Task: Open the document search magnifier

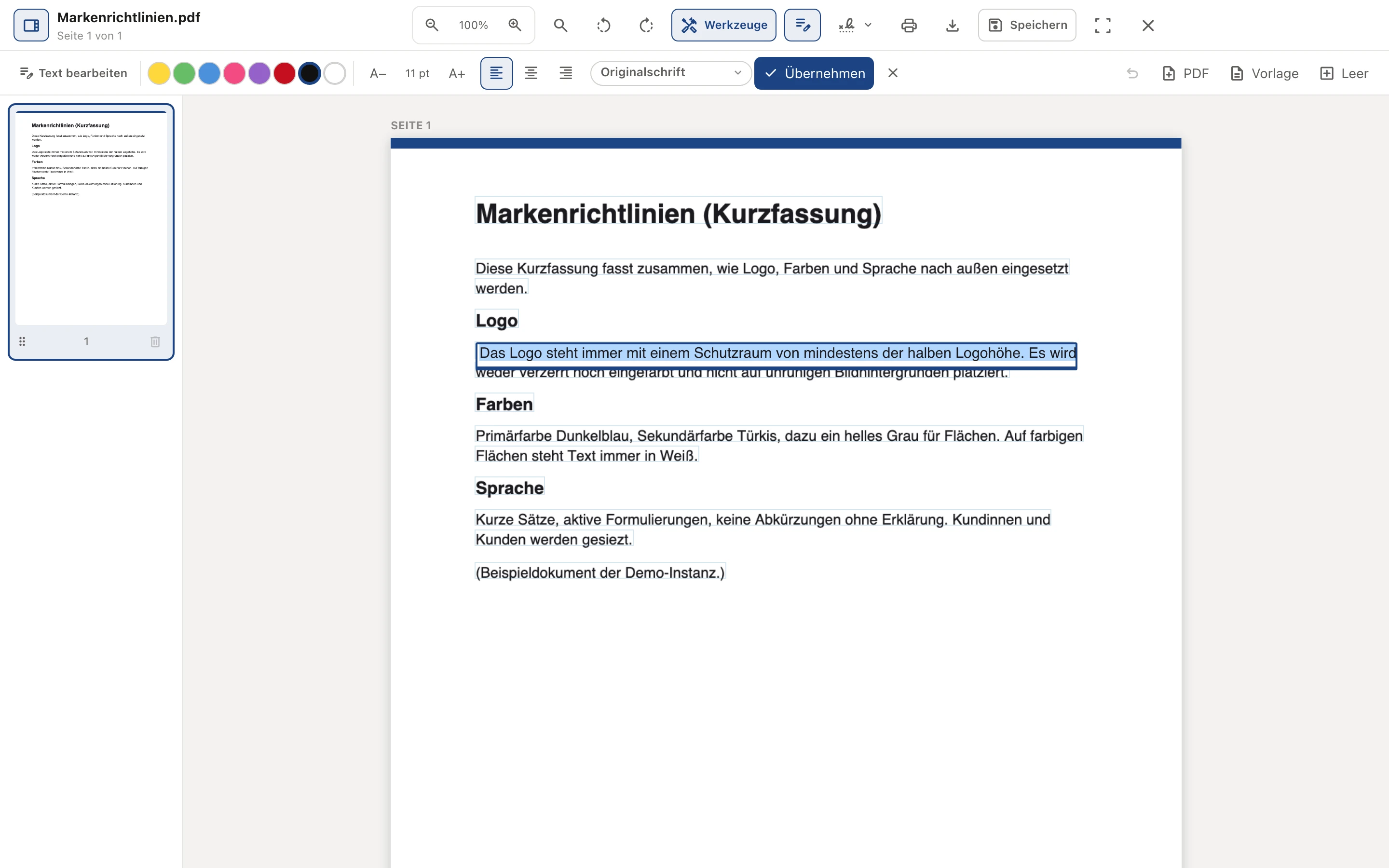Action: coord(561,25)
